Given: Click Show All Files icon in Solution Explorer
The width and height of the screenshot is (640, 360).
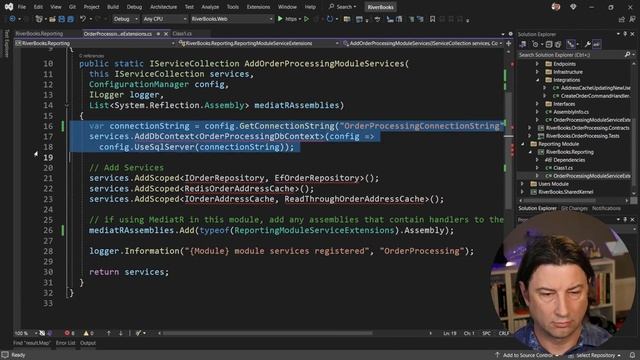Looking at the screenshot, I should 558,44.
